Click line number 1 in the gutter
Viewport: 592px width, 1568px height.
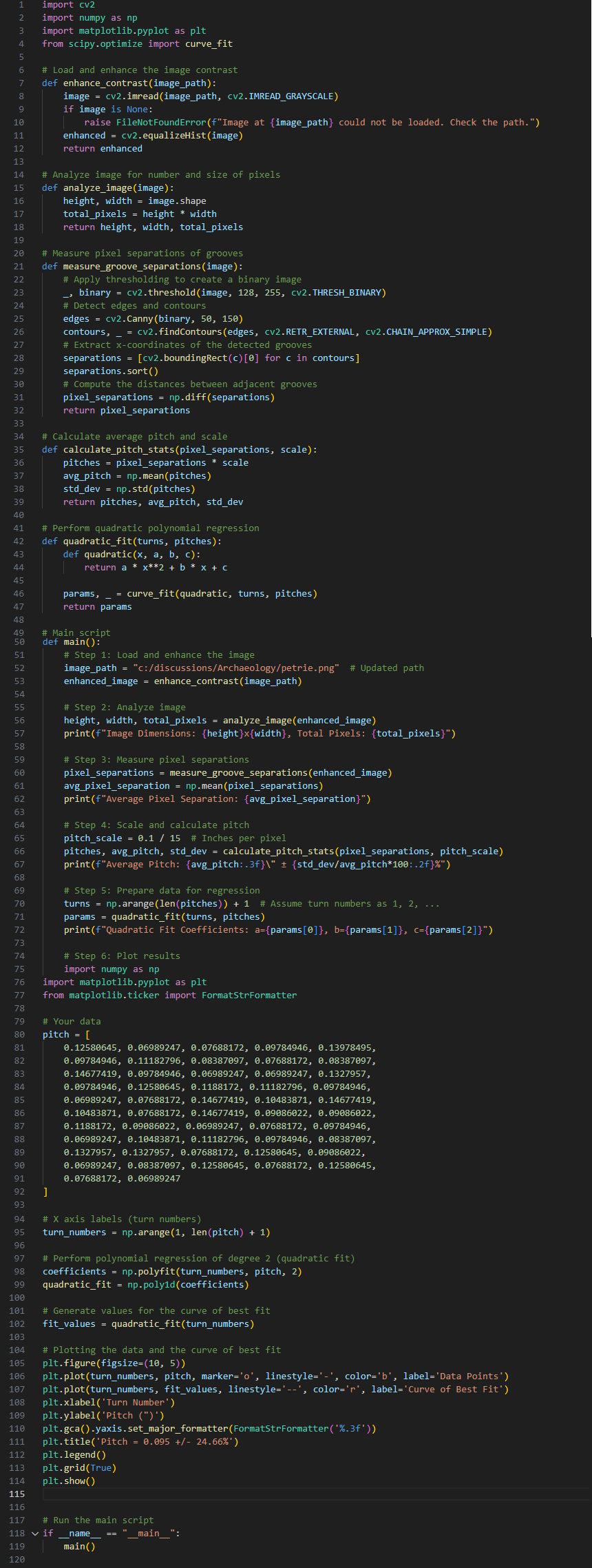21,5
